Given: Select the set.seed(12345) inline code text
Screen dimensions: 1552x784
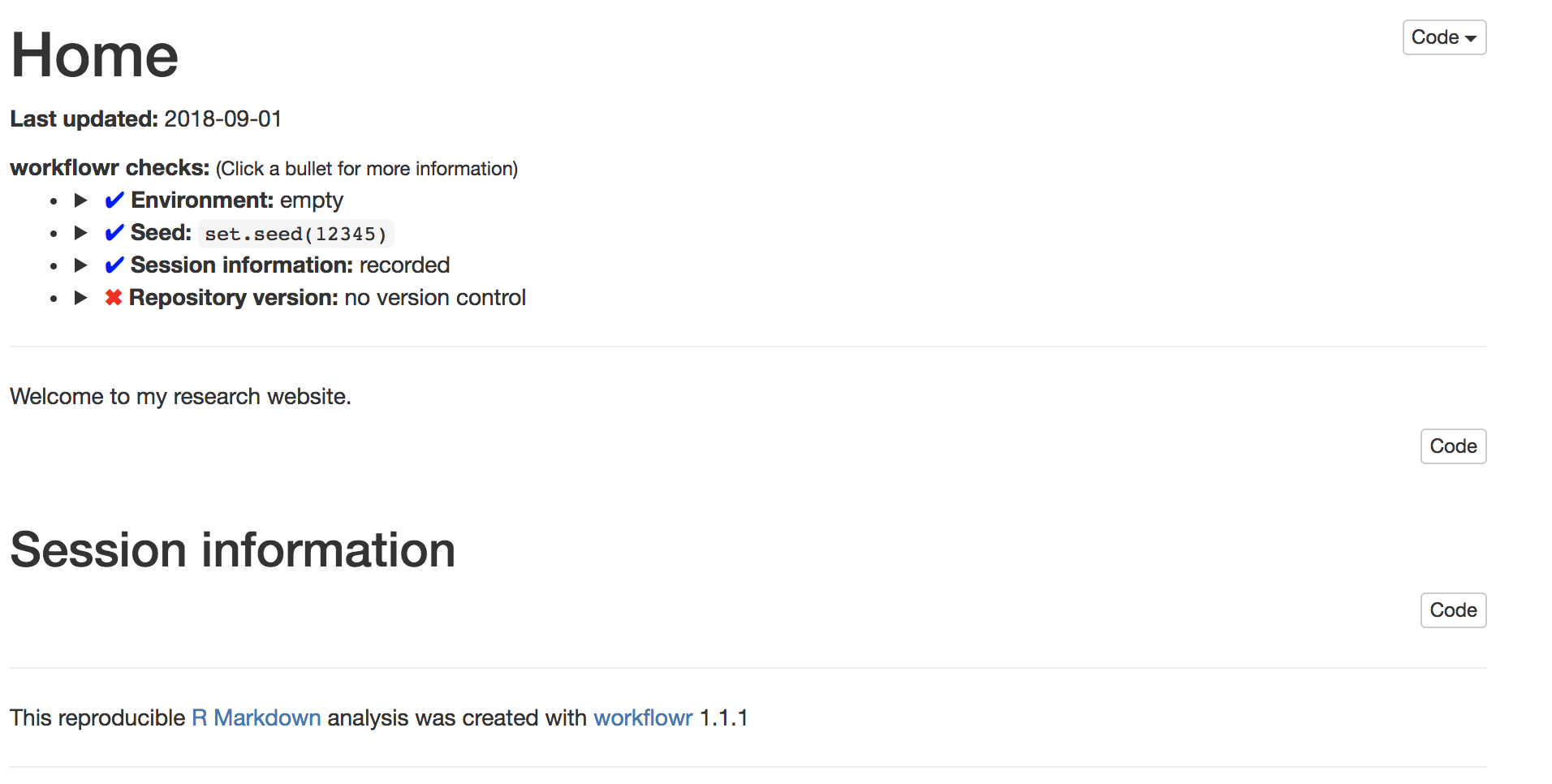Looking at the screenshot, I should [x=295, y=234].
